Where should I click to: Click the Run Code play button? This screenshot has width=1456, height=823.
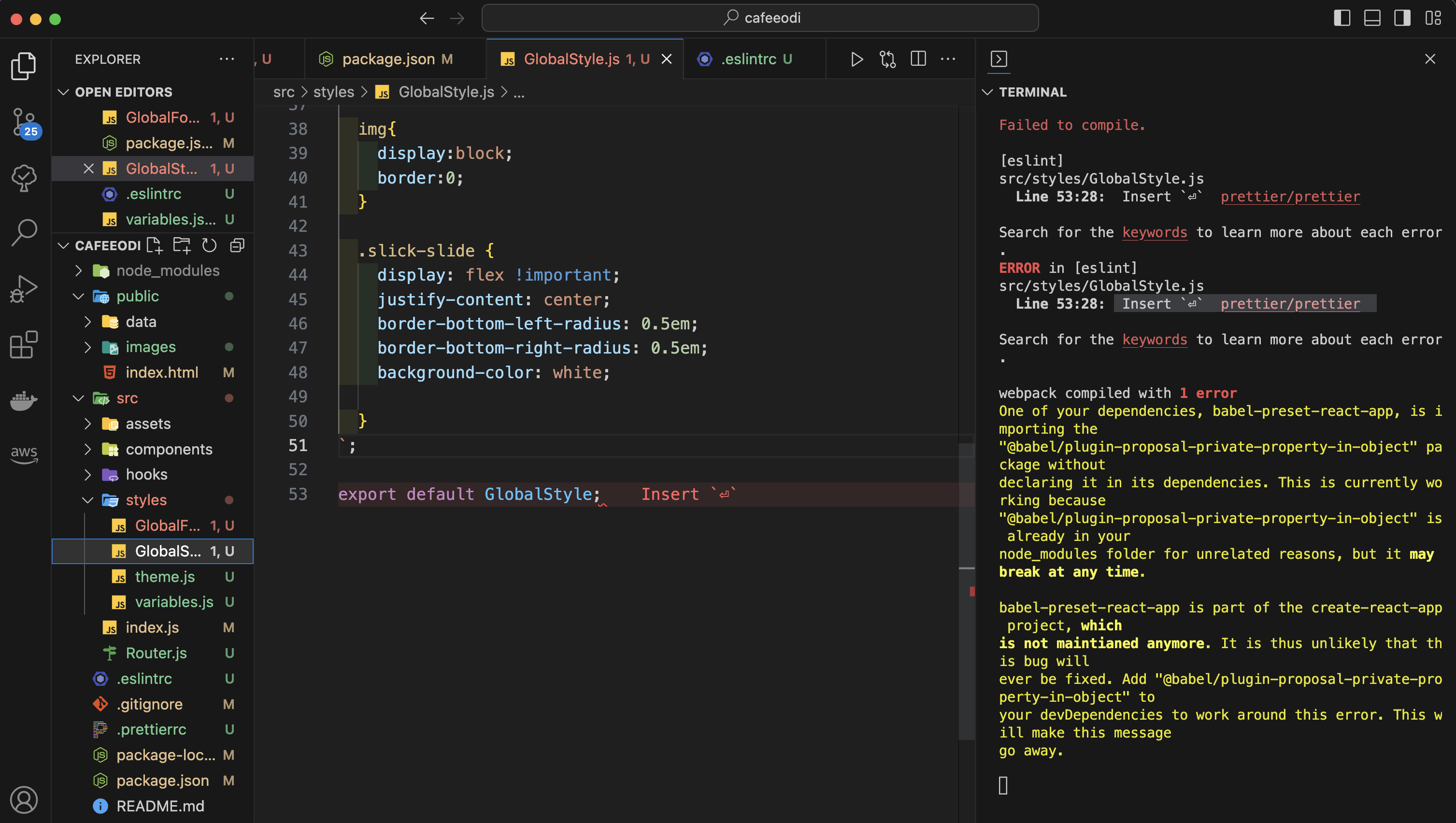(856, 59)
